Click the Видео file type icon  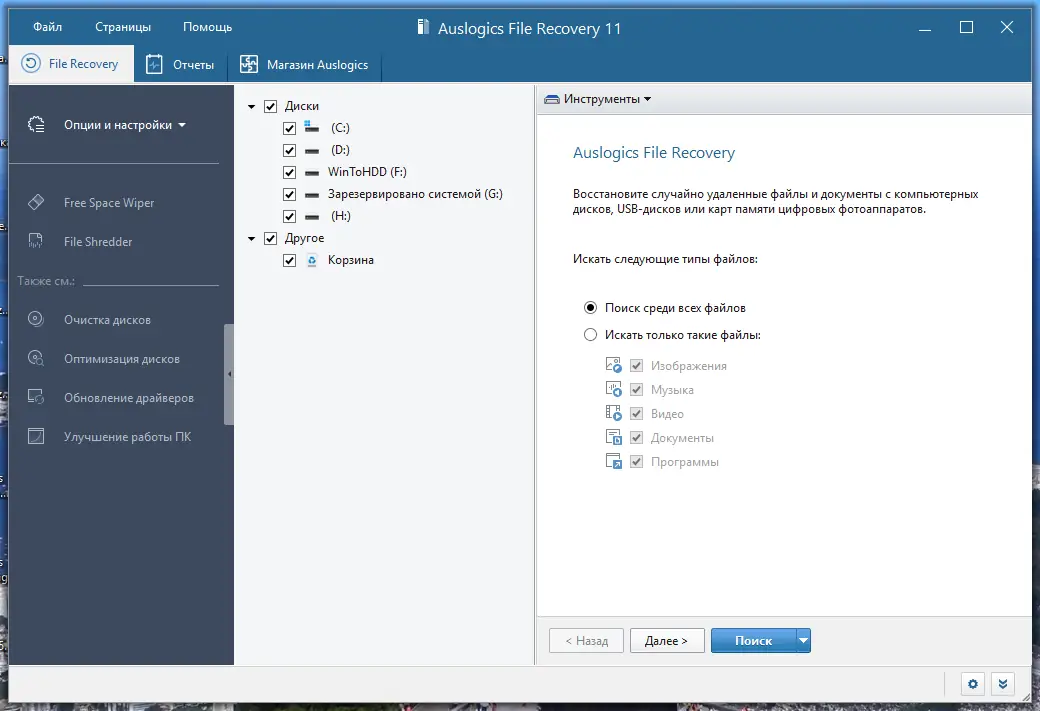coord(614,413)
